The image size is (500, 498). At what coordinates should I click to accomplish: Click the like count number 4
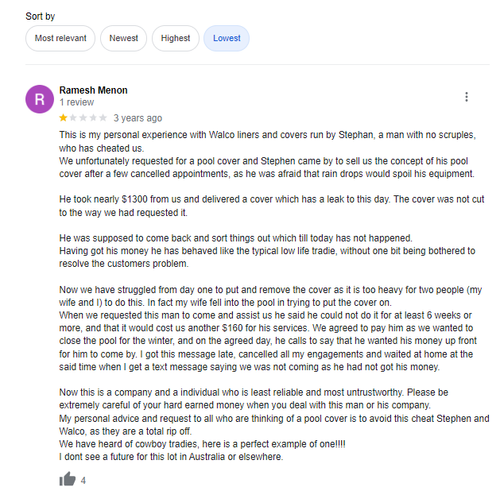[x=83, y=480]
